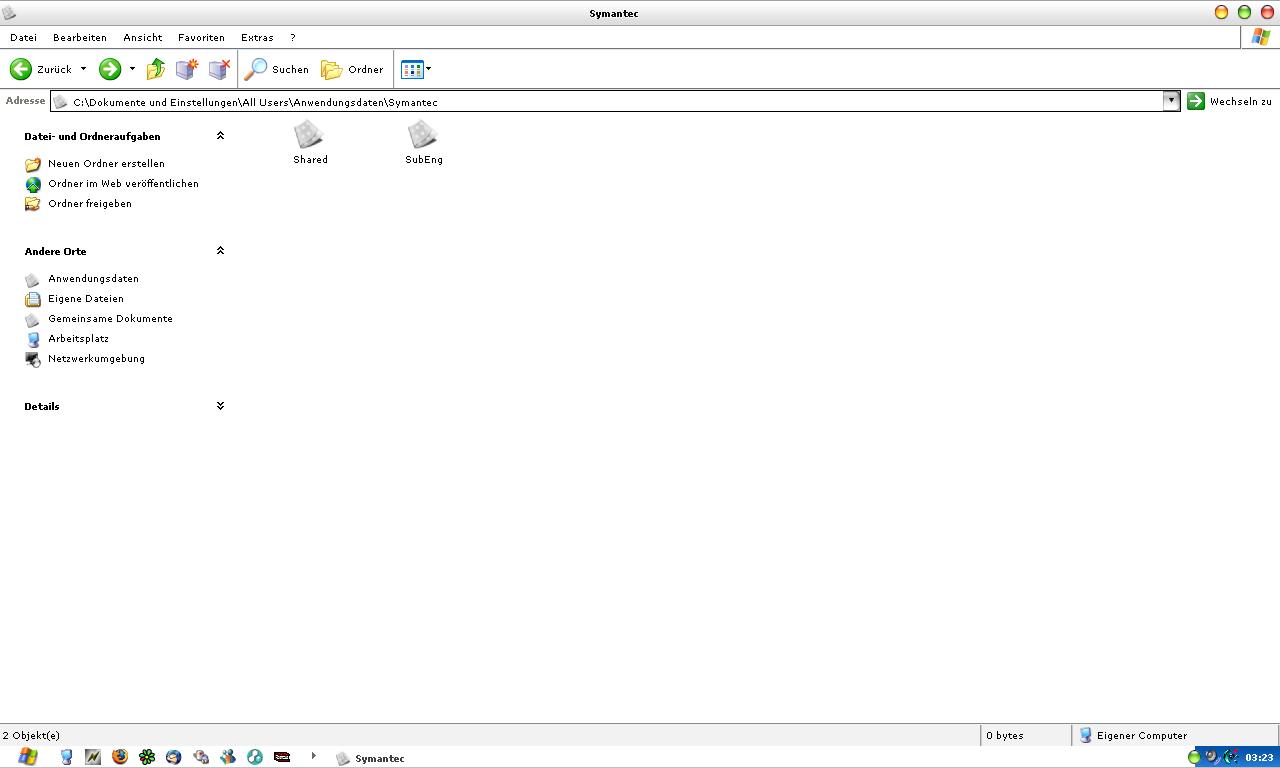The image size is (1280, 768).
Task: Open the Bearbeiten menu
Action: (x=80, y=37)
